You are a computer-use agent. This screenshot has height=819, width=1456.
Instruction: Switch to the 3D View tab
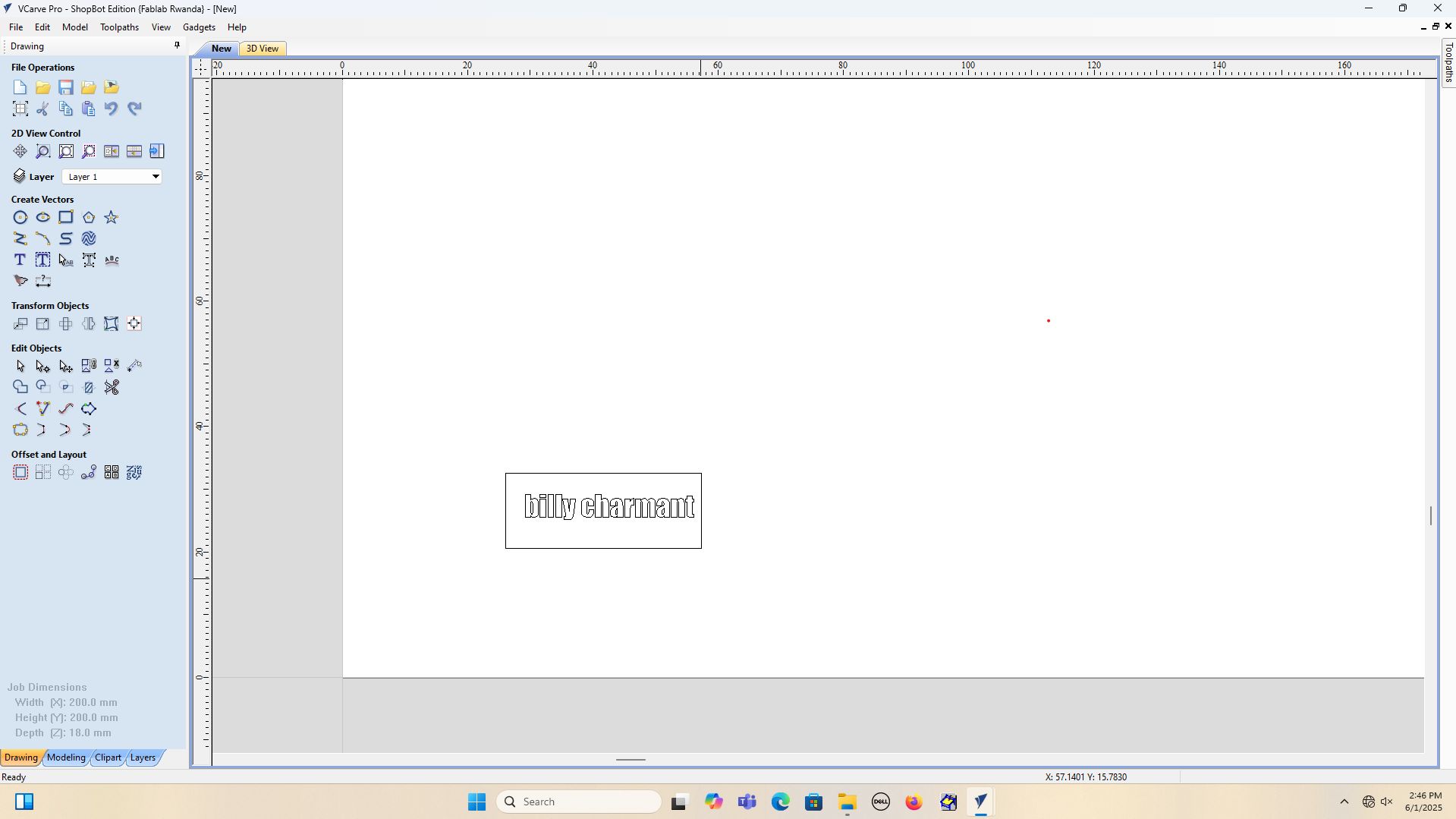pos(263,49)
